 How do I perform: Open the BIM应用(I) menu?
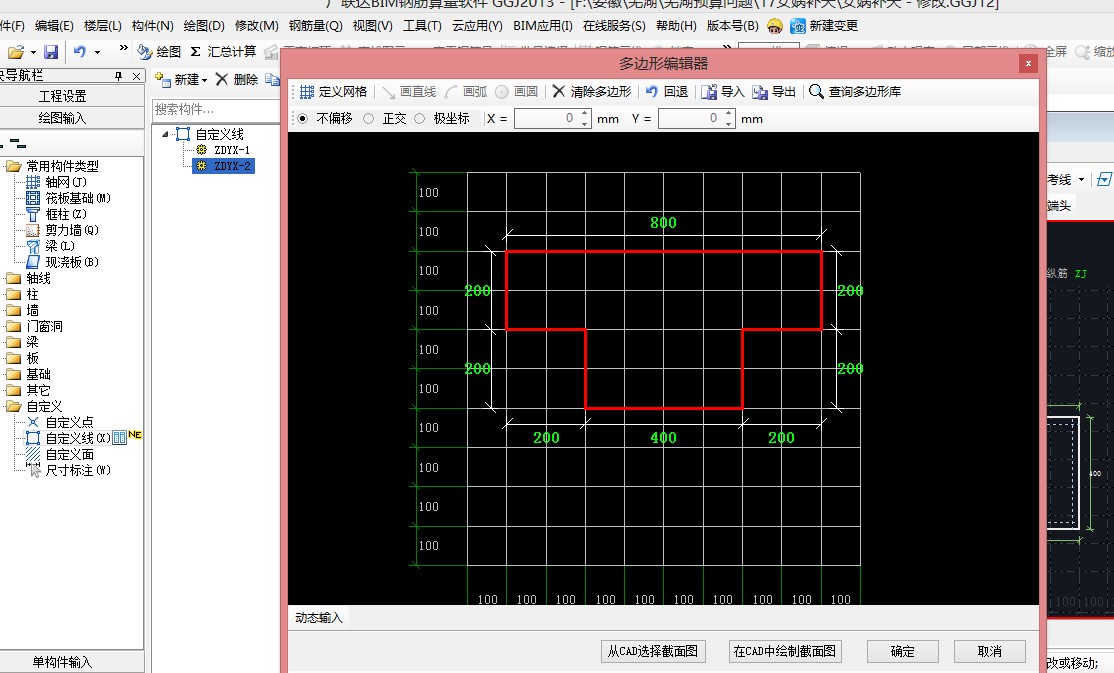(543, 26)
